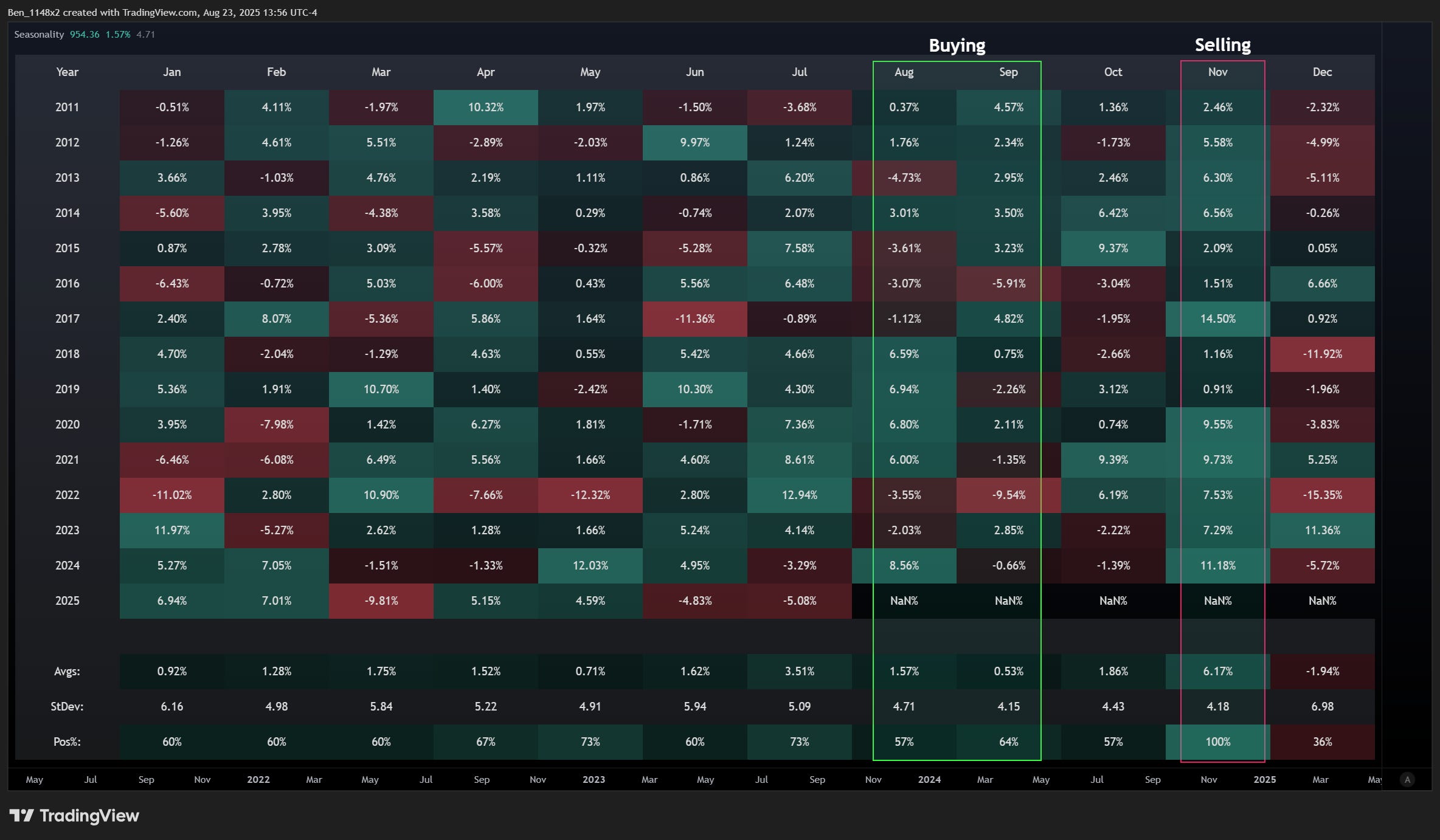The width and height of the screenshot is (1440, 840).
Task: Click the 'Avgs:' row label
Action: pos(67,672)
